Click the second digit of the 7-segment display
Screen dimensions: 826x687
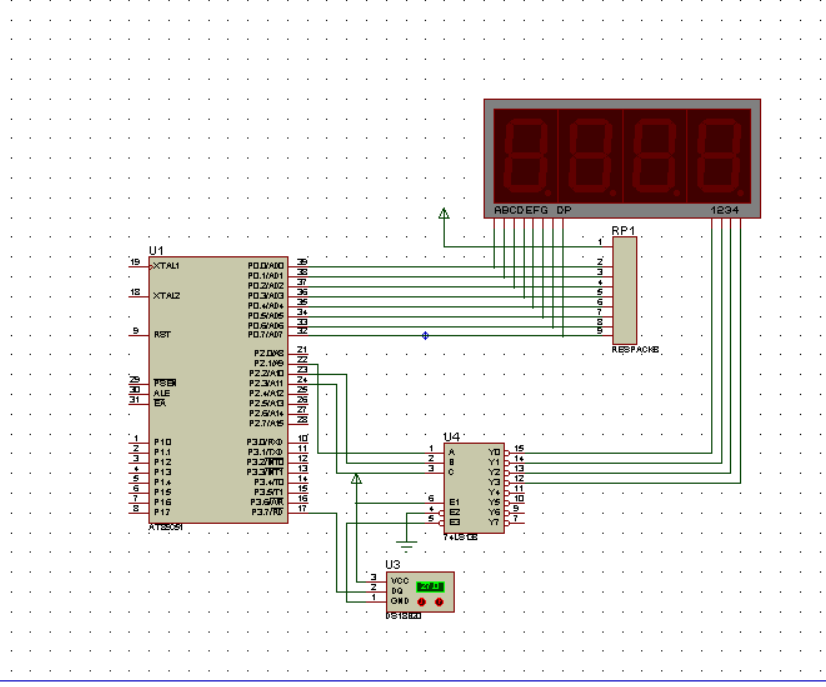tap(590, 156)
